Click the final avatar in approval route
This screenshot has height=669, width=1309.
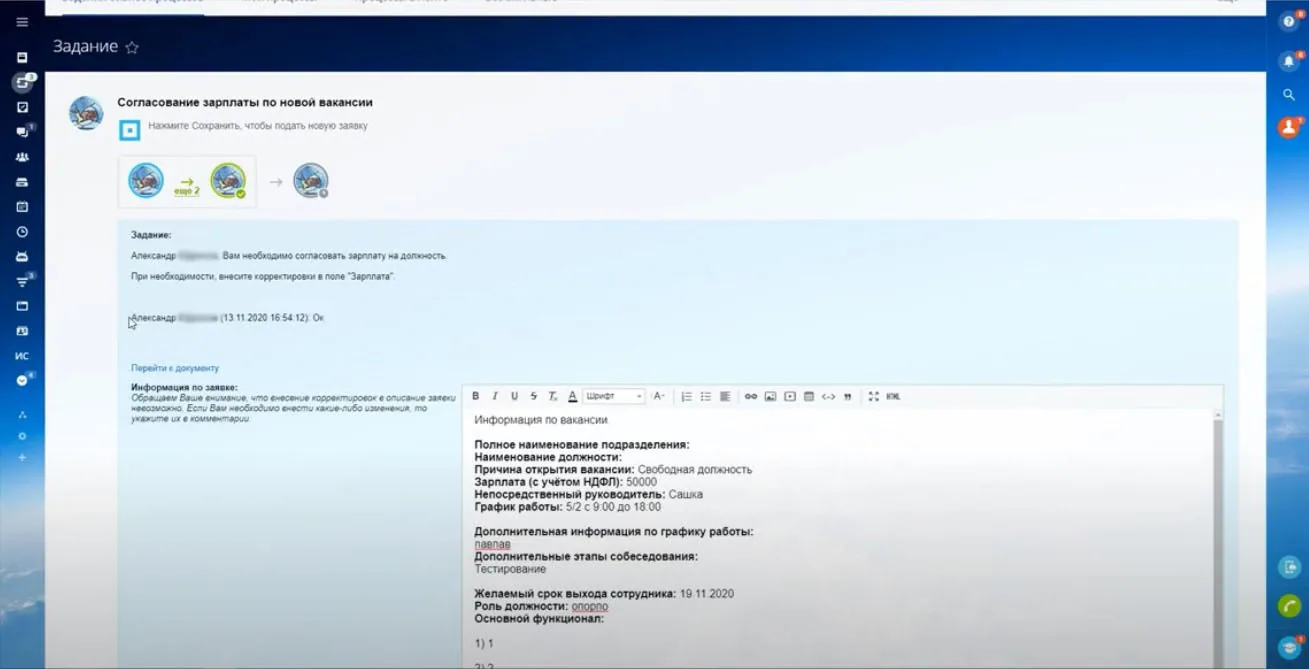click(311, 181)
